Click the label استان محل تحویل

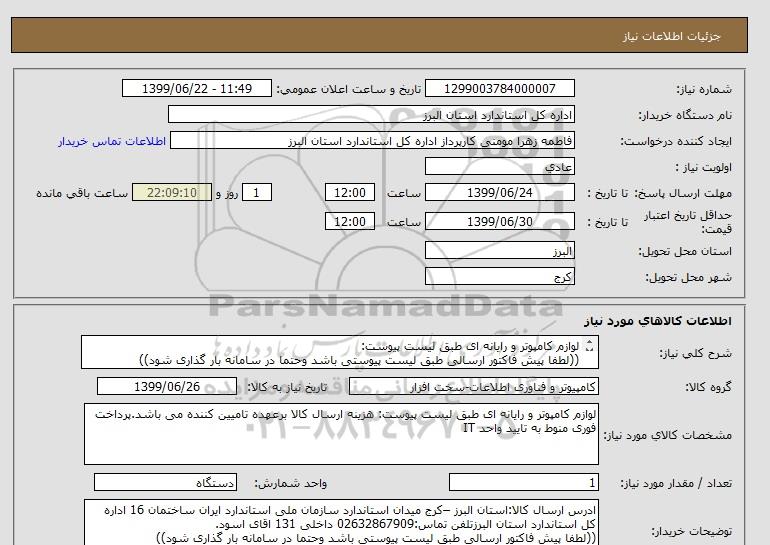click(x=685, y=251)
